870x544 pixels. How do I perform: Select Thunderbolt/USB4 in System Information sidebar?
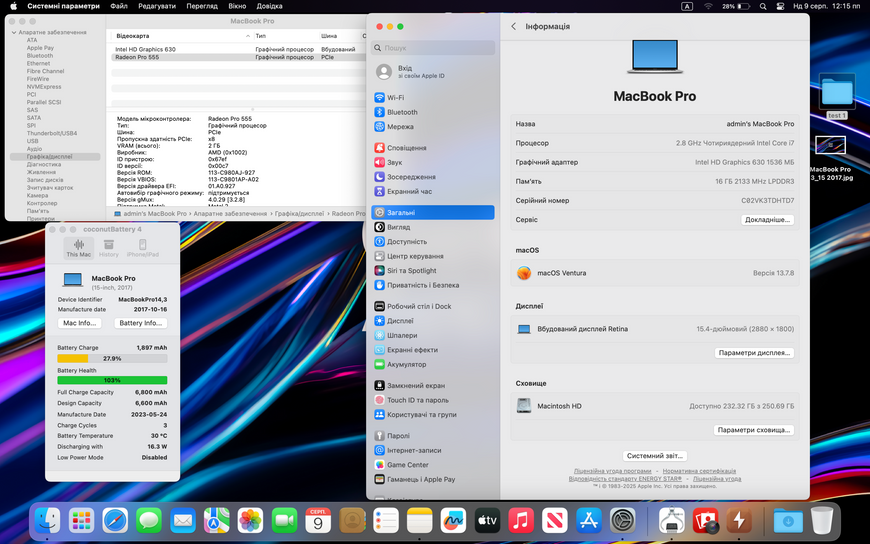click(52, 133)
